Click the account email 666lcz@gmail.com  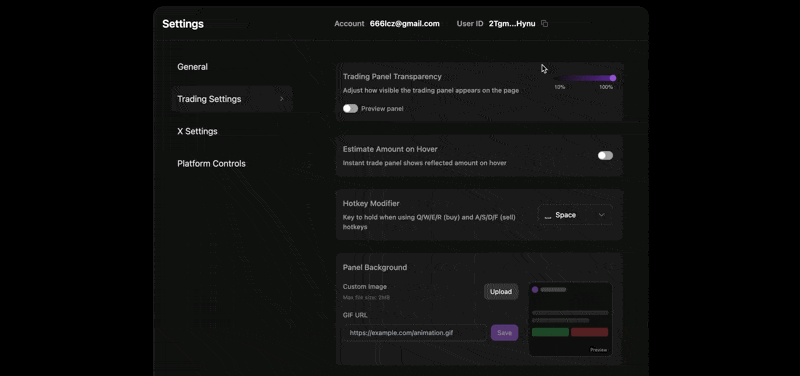click(x=405, y=23)
